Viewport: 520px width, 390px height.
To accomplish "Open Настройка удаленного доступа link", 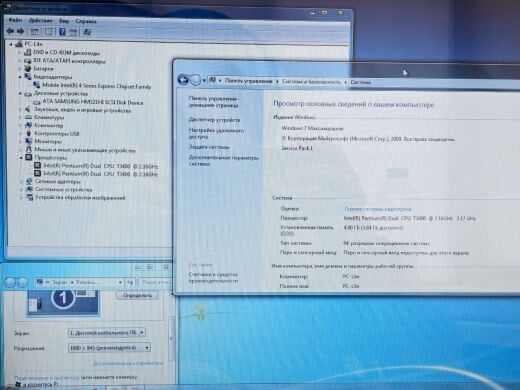I will click(x=216, y=133).
